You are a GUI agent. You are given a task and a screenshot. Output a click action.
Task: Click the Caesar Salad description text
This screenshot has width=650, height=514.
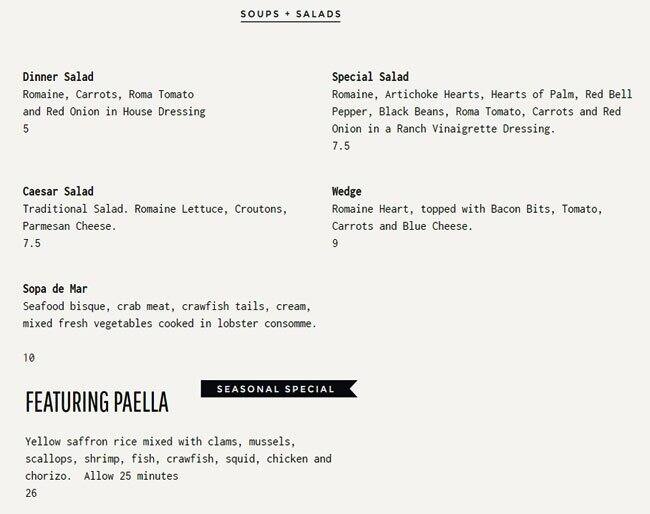[154, 217]
